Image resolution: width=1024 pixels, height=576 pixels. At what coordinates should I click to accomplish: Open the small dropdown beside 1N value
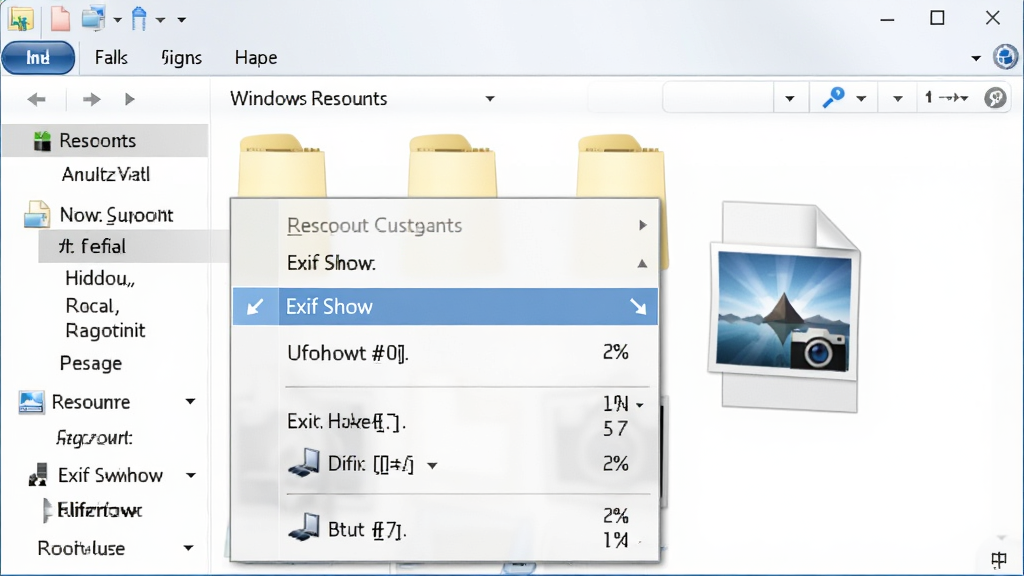pyautogui.click(x=640, y=406)
